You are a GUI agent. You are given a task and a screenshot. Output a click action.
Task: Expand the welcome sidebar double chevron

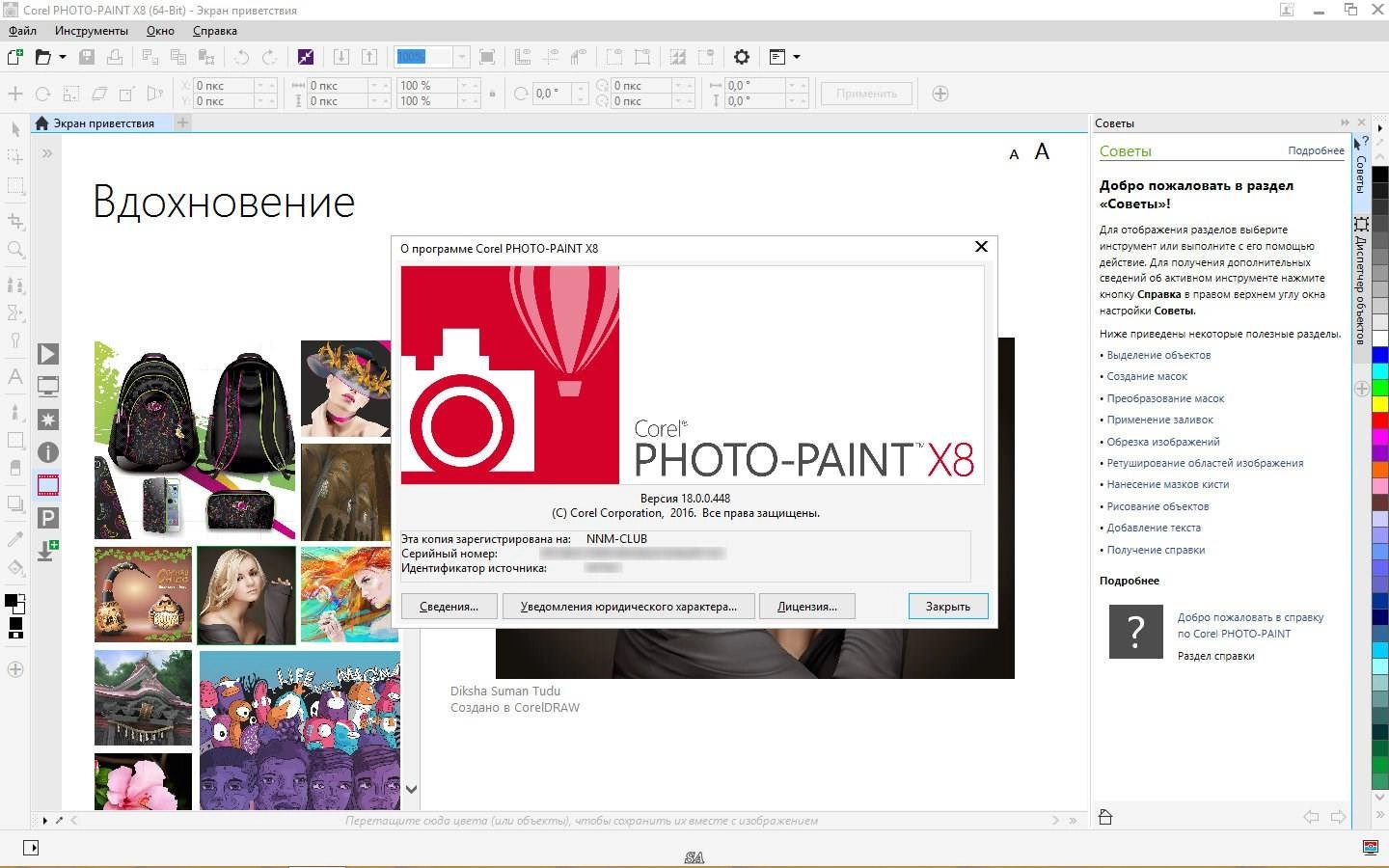(x=47, y=153)
